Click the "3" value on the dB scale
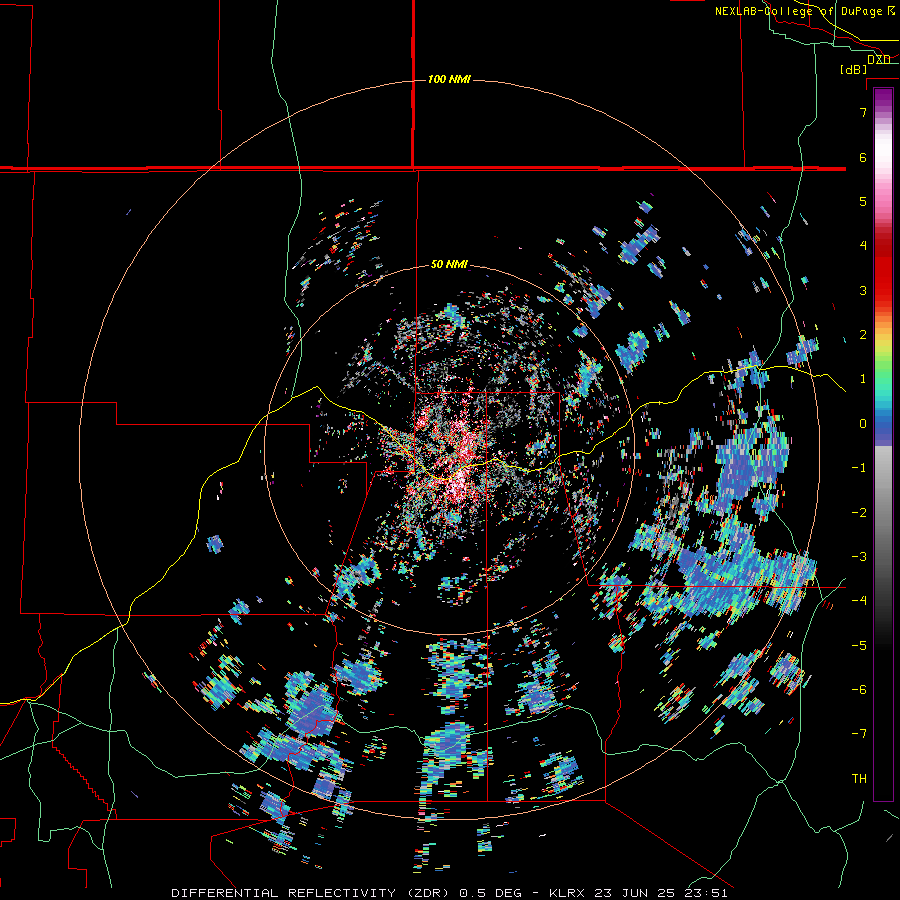Image resolution: width=900 pixels, height=900 pixels. click(863, 290)
